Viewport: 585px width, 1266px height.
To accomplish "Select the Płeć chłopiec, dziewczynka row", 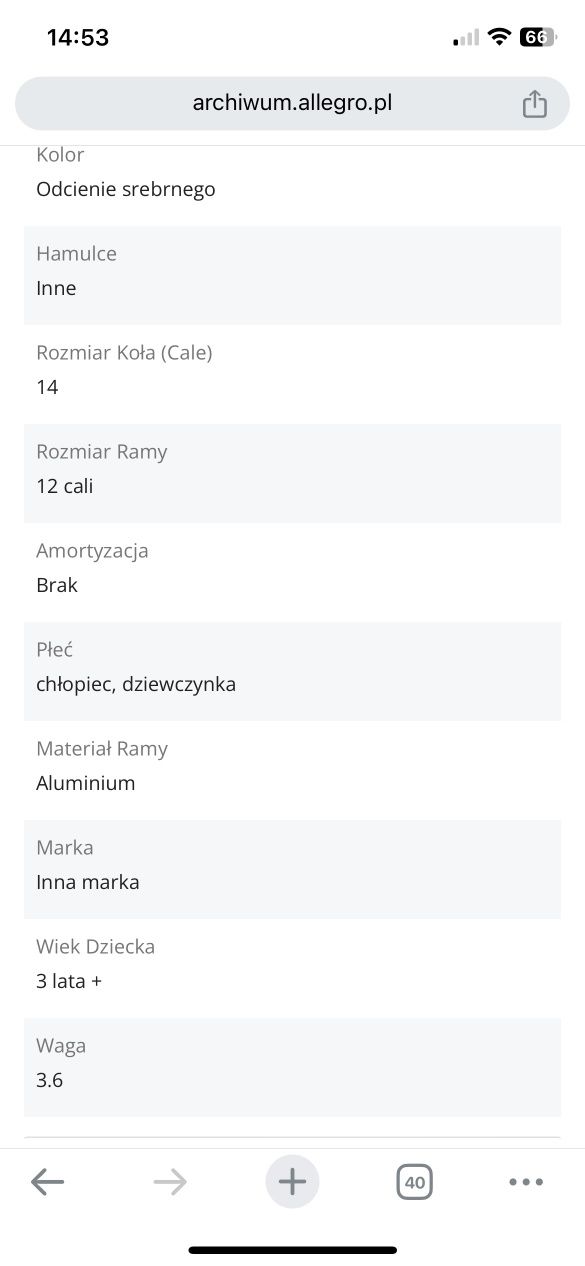I will tap(292, 671).
